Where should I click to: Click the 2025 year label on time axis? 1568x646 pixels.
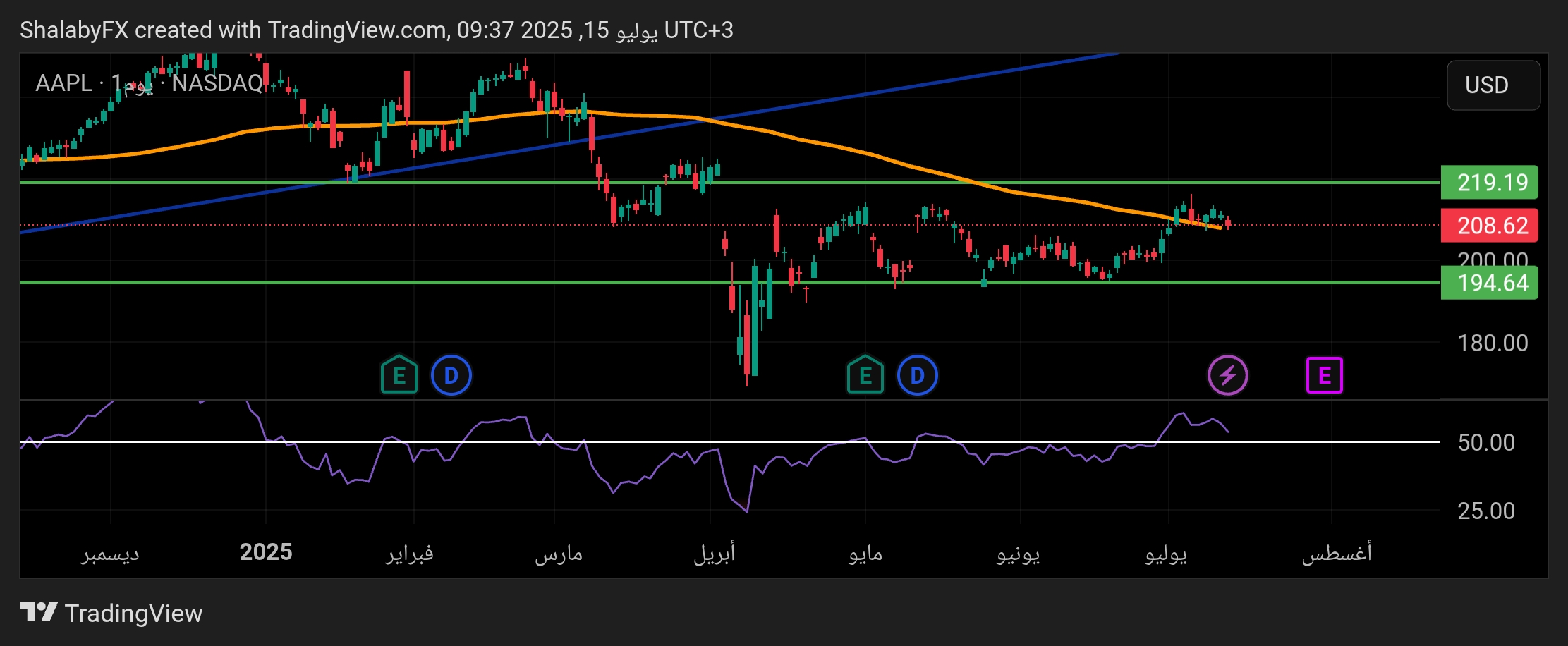tap(266, 552)
